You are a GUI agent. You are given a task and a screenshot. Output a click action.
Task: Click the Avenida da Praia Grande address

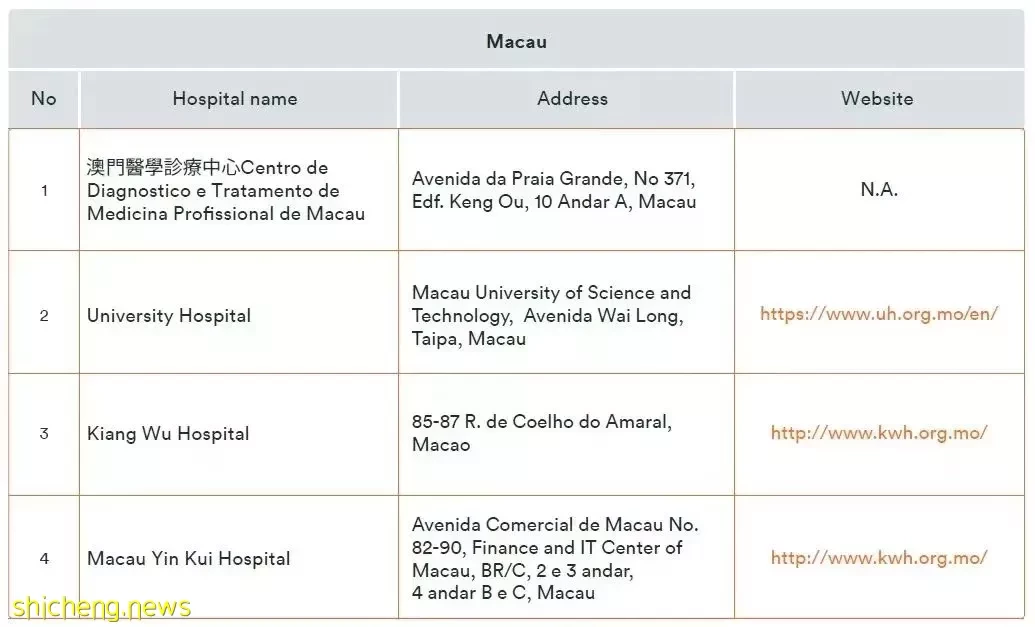pyautogui.click(x=554, y=190)
